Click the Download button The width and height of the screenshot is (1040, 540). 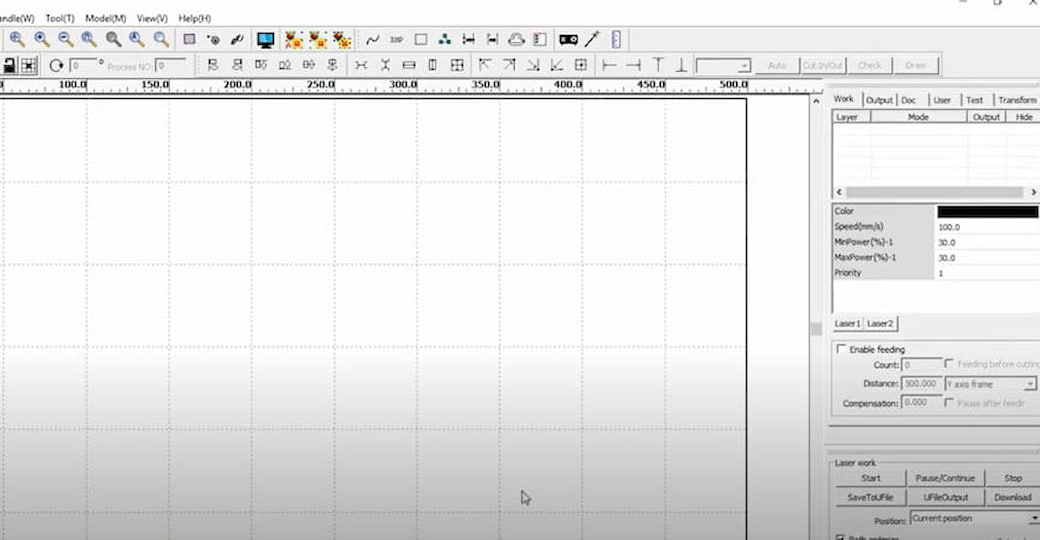pos(1012,497)
